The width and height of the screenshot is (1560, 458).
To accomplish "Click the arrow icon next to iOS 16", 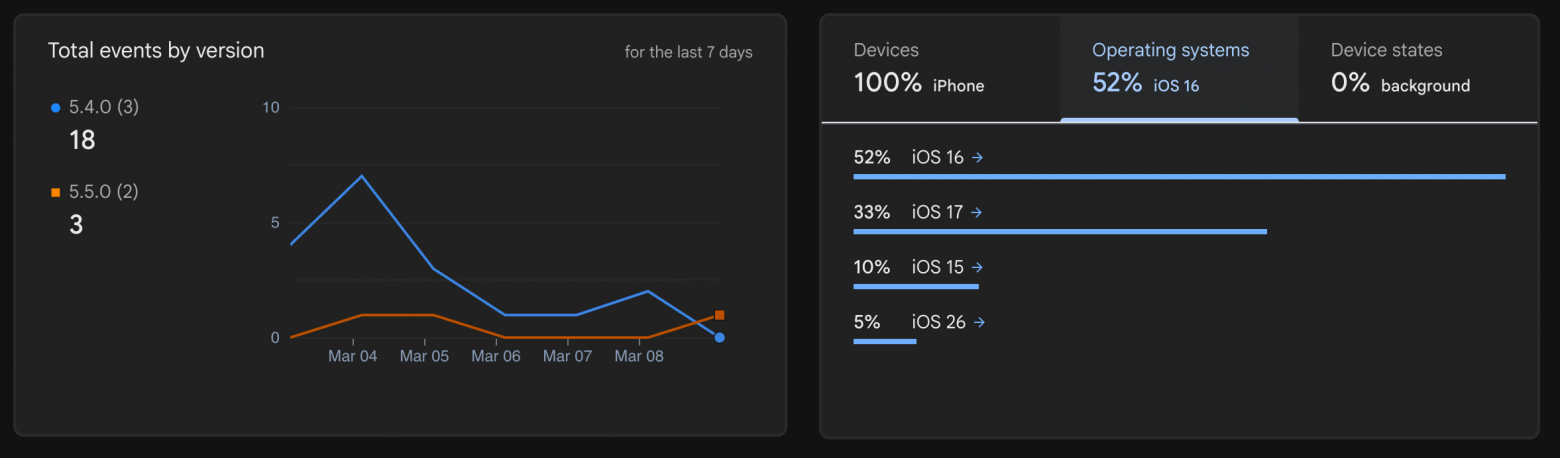I will click(x=978, y=157).
